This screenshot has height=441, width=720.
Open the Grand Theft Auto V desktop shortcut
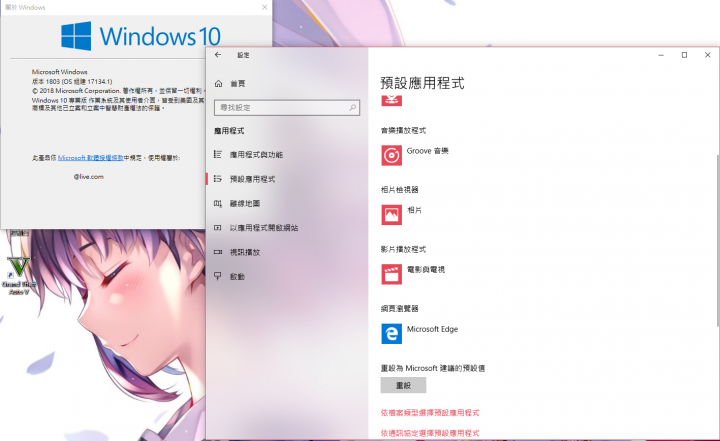click(x=18, y=275)
